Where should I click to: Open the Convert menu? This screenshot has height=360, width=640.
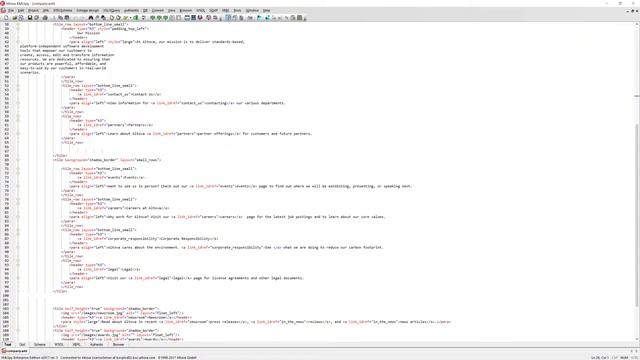click(158, 10)
